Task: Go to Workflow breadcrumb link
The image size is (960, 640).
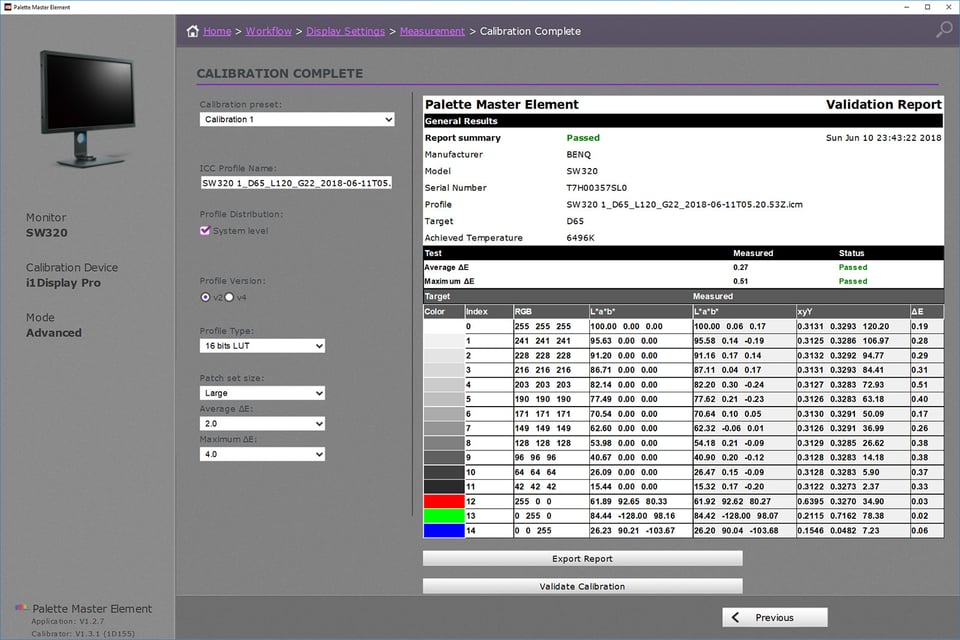Action: coord(269,31)
